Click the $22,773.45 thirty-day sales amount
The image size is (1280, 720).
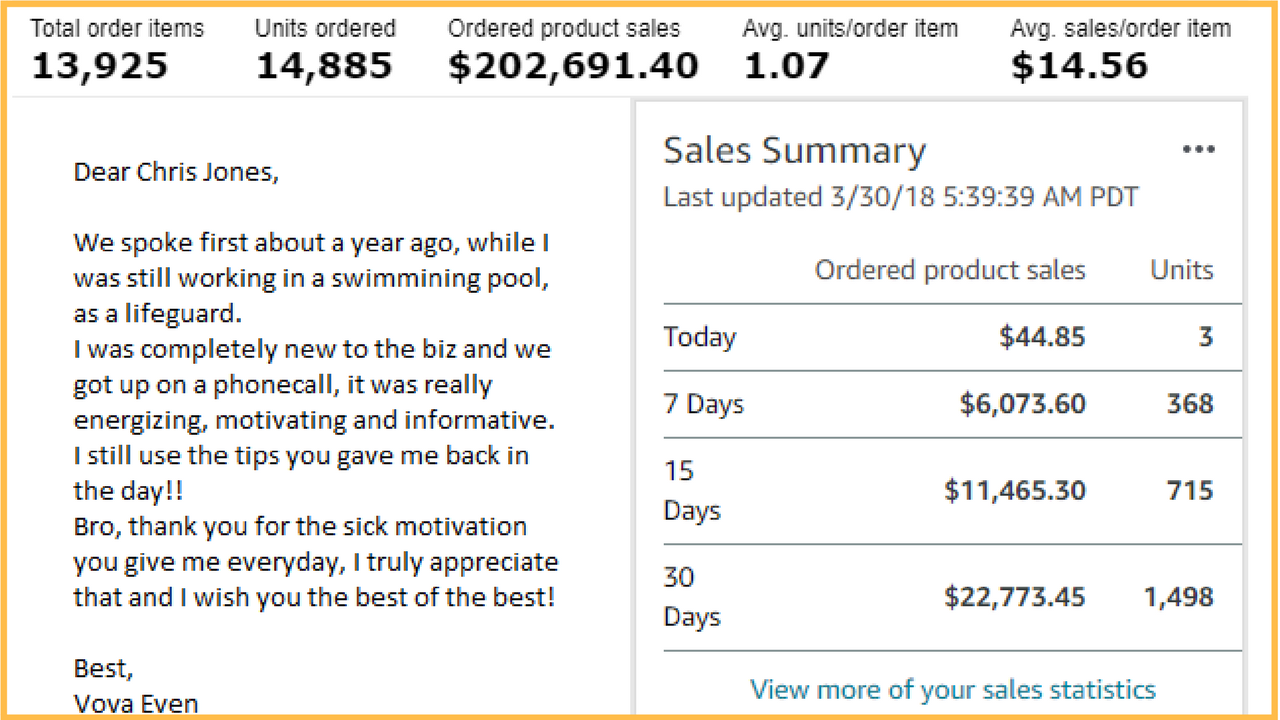pyautogui.click(x=1015, y=598)
